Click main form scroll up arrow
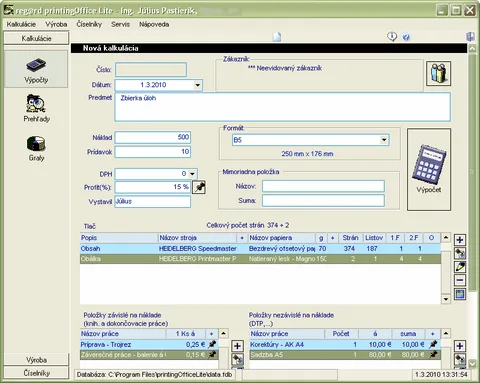This screenshot has width=480, height=383. (472, 49)
